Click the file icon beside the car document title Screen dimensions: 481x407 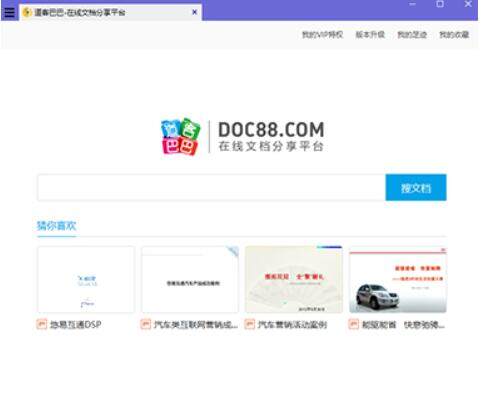point(354,324)
